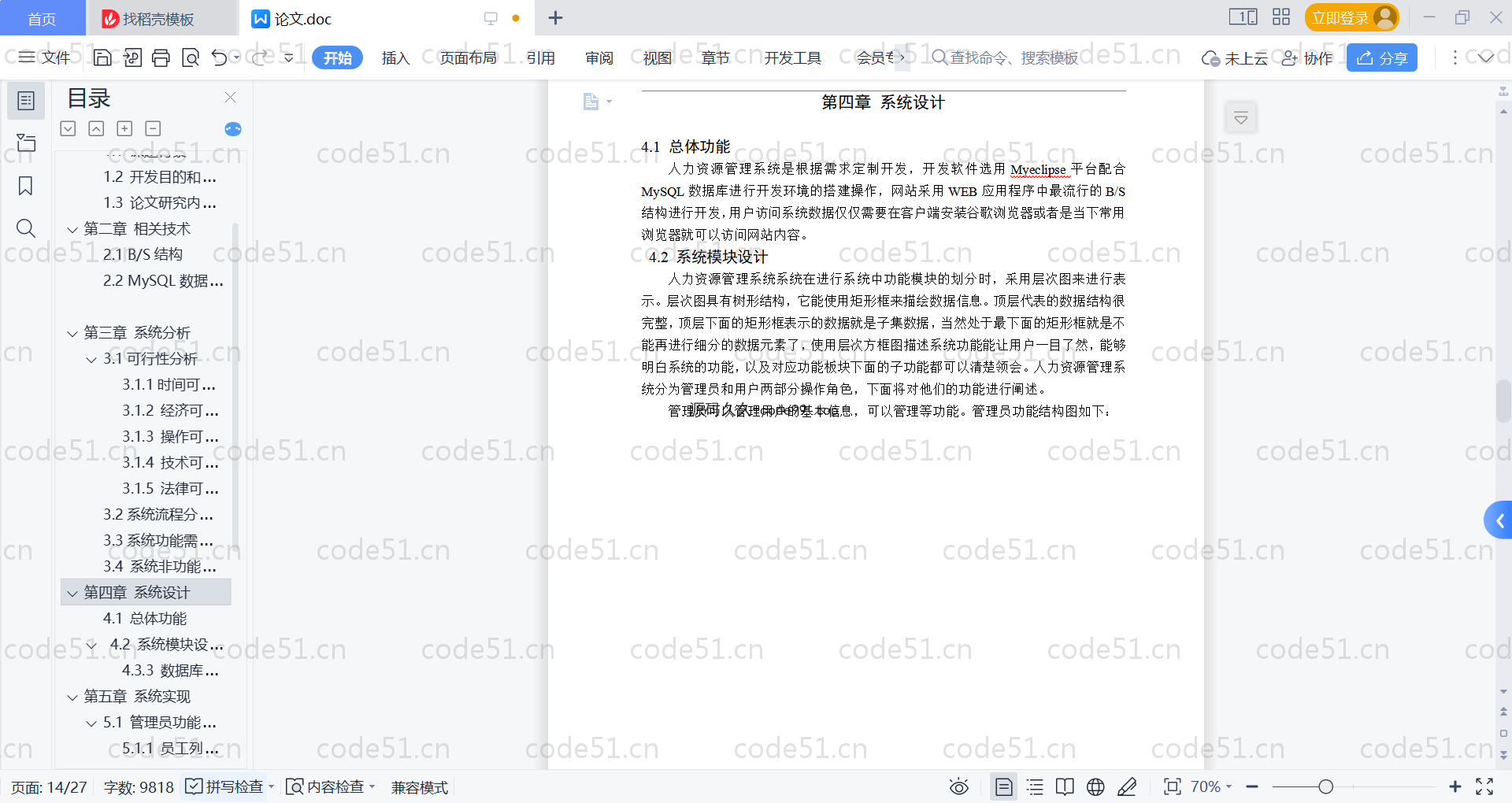
Task: Click the writing mode pen icon
Action: (1127, 786)
